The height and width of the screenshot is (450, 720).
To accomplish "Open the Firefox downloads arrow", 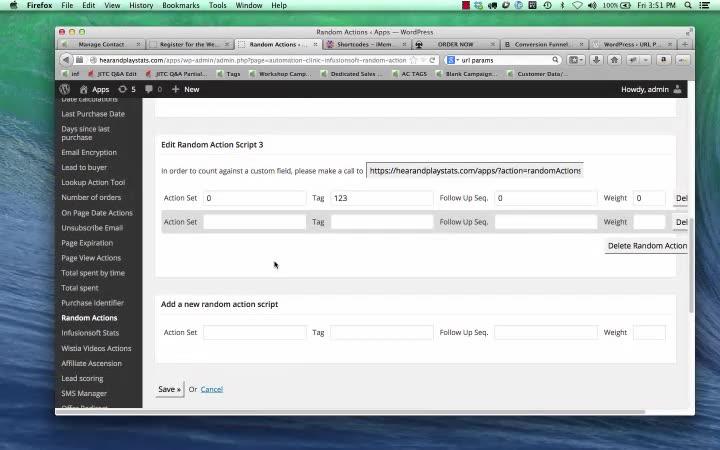I will coord(596,60).
